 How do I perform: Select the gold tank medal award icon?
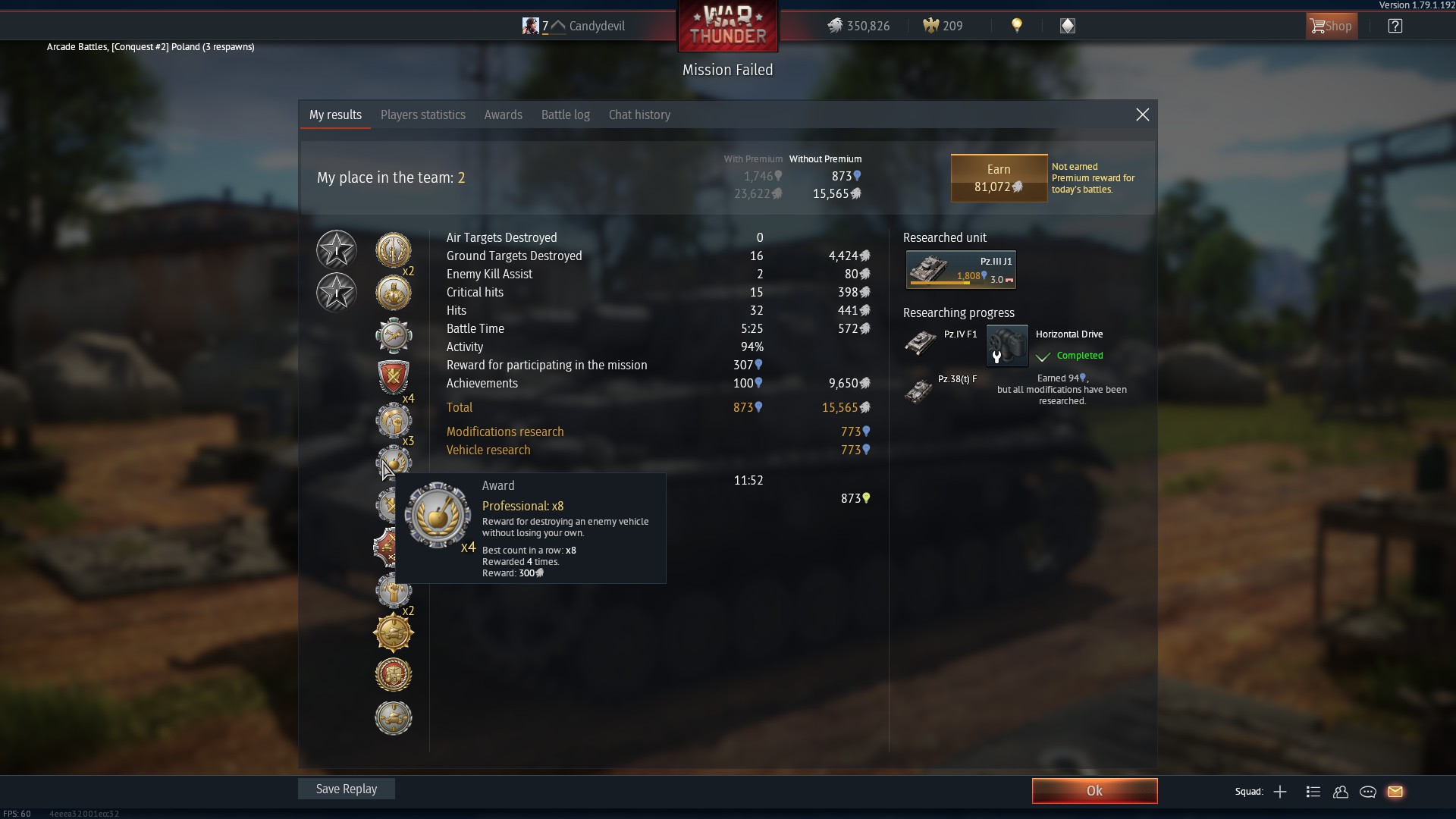coord(394,632)
